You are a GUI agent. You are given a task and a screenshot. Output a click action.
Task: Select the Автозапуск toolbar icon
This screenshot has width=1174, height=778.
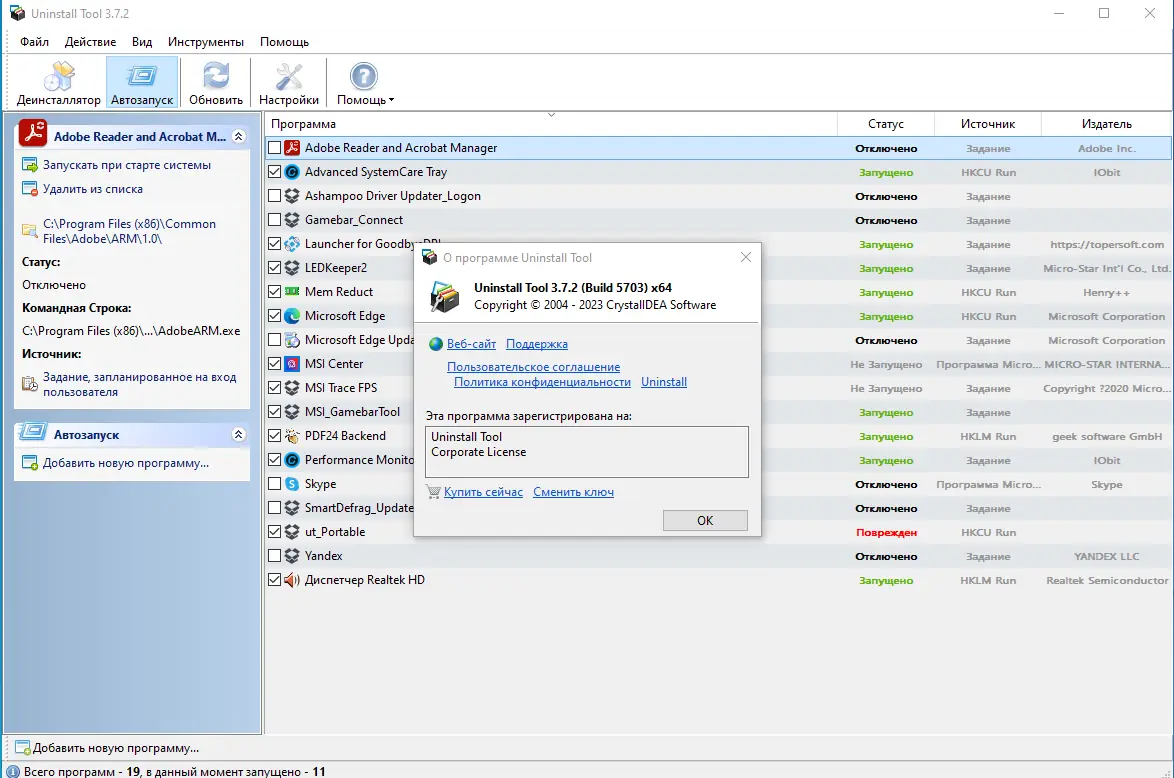coord(141,82)
